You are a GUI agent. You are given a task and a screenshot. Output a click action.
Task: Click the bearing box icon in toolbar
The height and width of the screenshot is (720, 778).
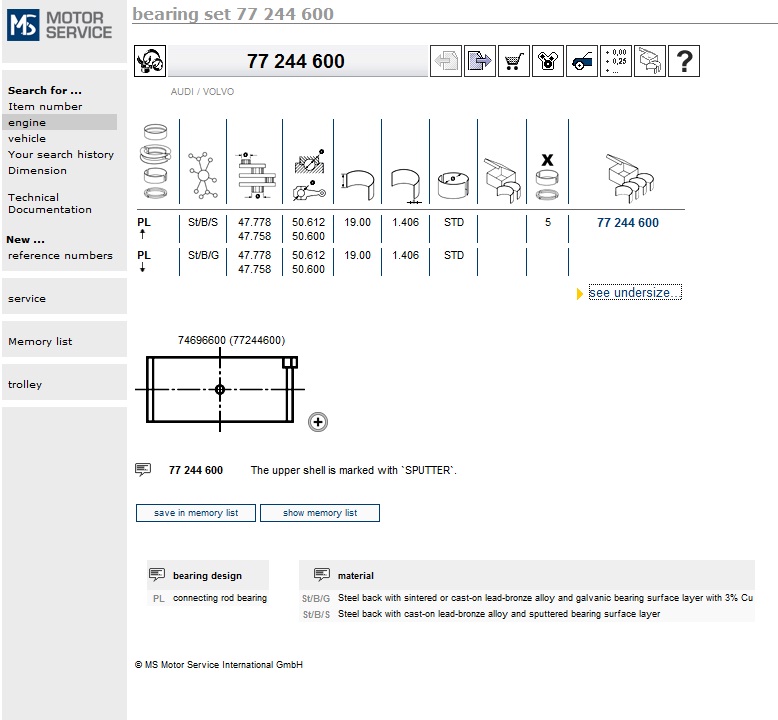tap(650, 61)
